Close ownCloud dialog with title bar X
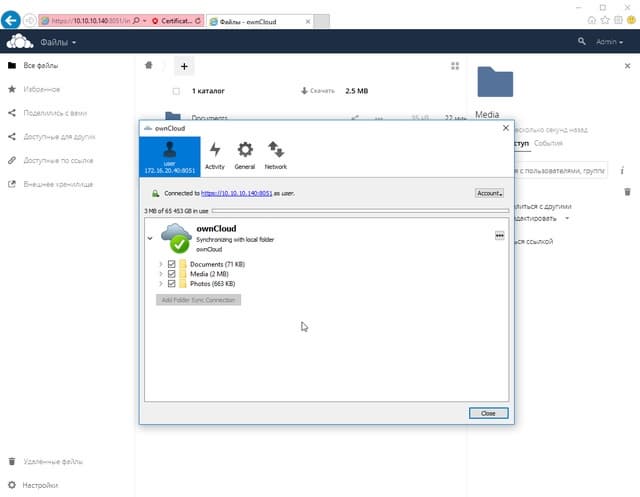The image size is (640, 497). (506, 128)
